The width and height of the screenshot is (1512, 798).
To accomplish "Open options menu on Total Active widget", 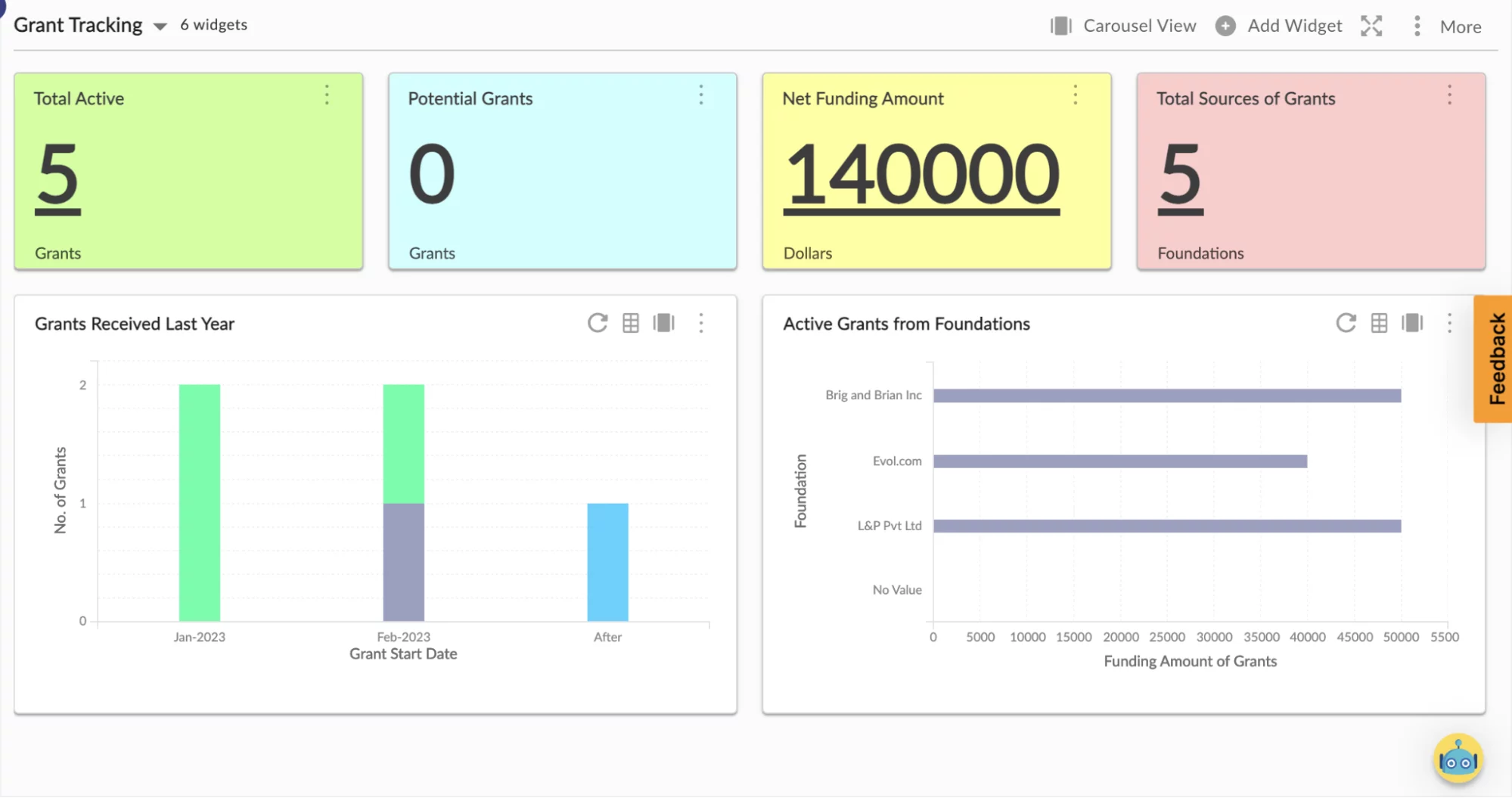I will [x=327, y=95].
